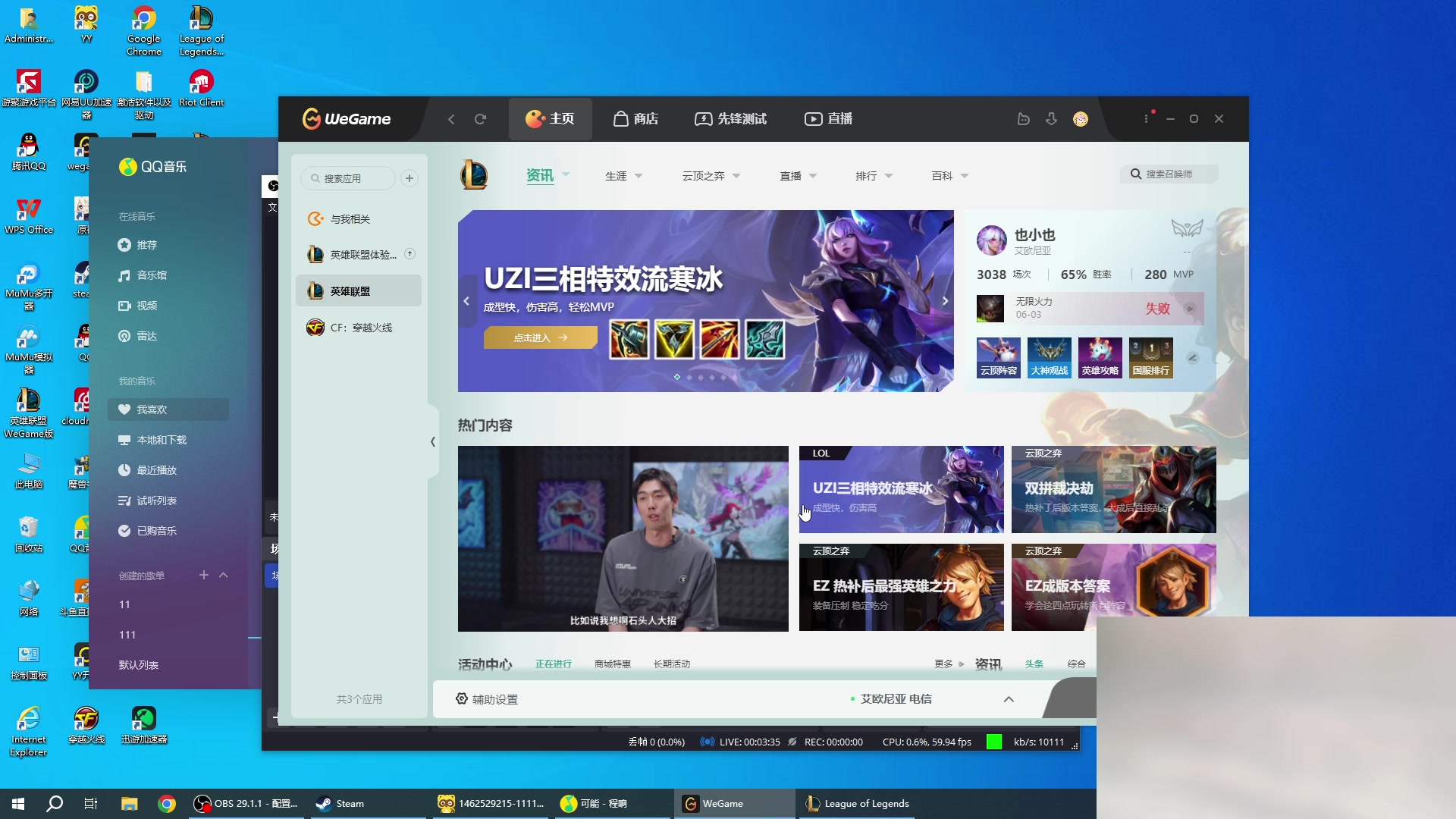Open 双拼裁决劫 article card

[1114, 489]
